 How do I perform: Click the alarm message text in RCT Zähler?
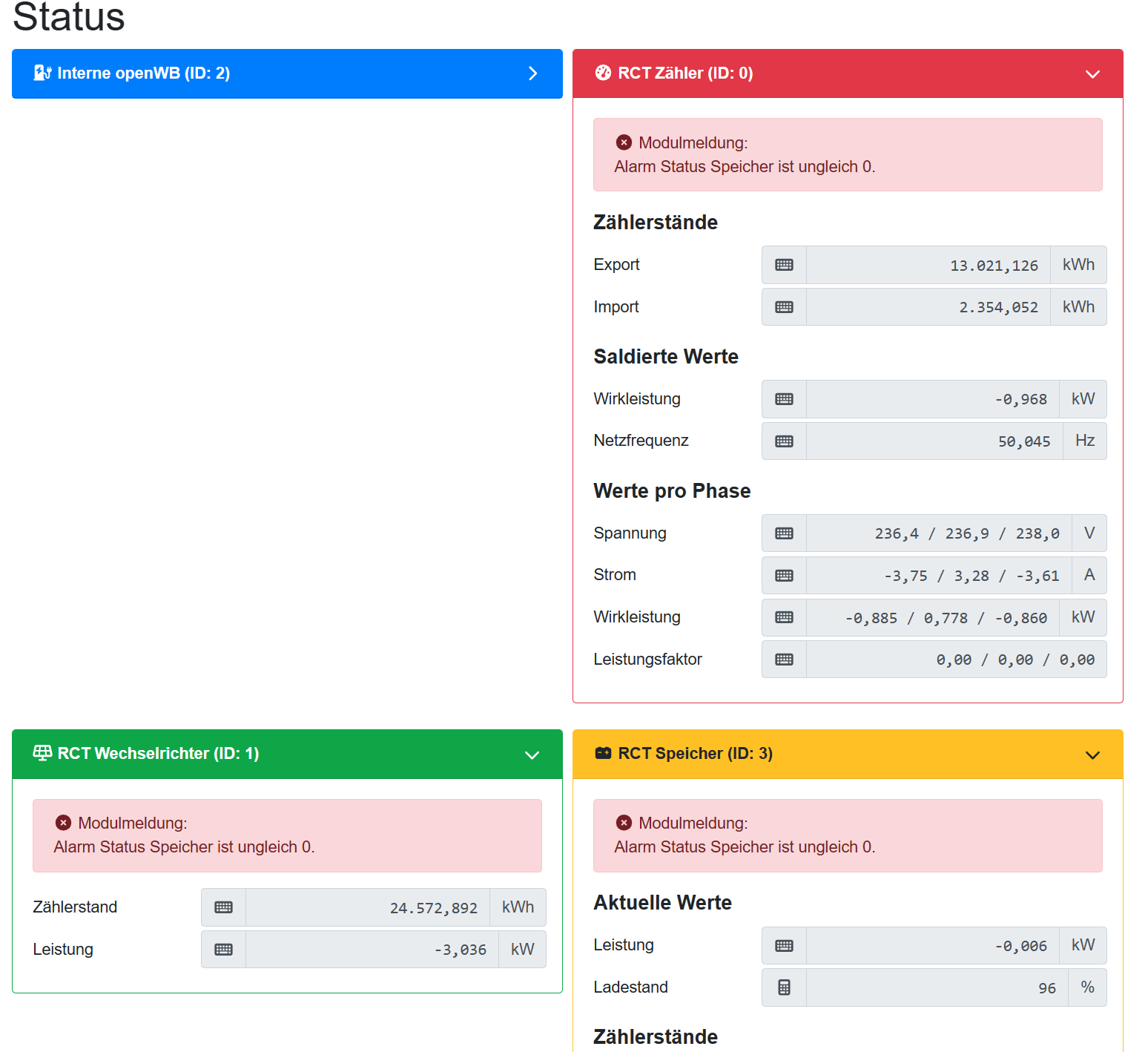745,167
